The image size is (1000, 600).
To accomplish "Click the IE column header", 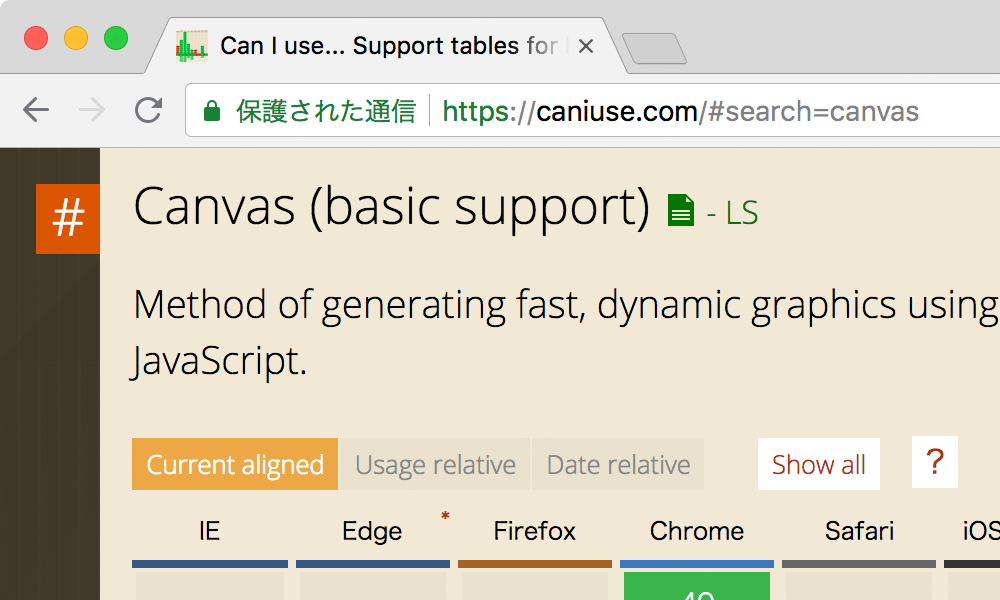I will 209,531.
